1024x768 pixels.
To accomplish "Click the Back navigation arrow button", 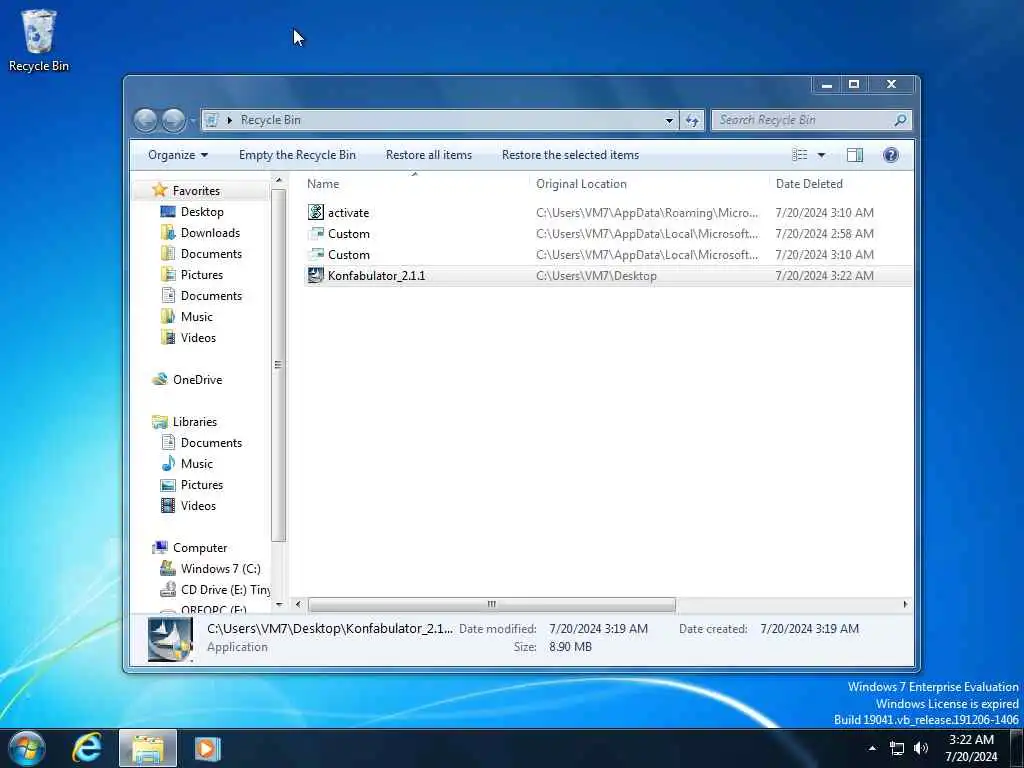I will click(x=145, y=120).
